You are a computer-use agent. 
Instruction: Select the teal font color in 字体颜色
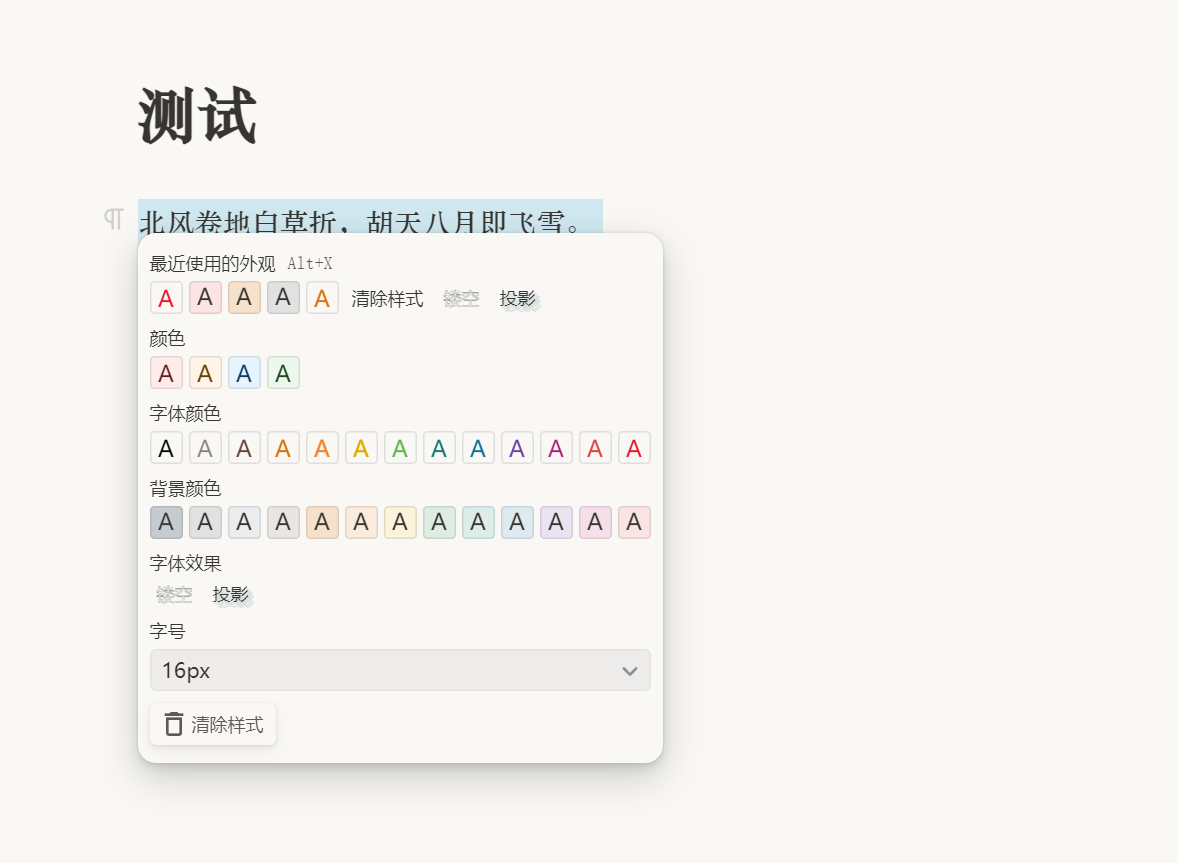point(439,448)
